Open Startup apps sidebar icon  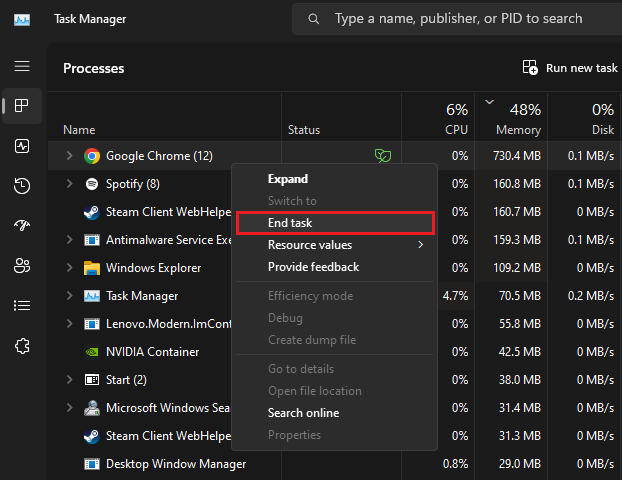pos(22,226)
